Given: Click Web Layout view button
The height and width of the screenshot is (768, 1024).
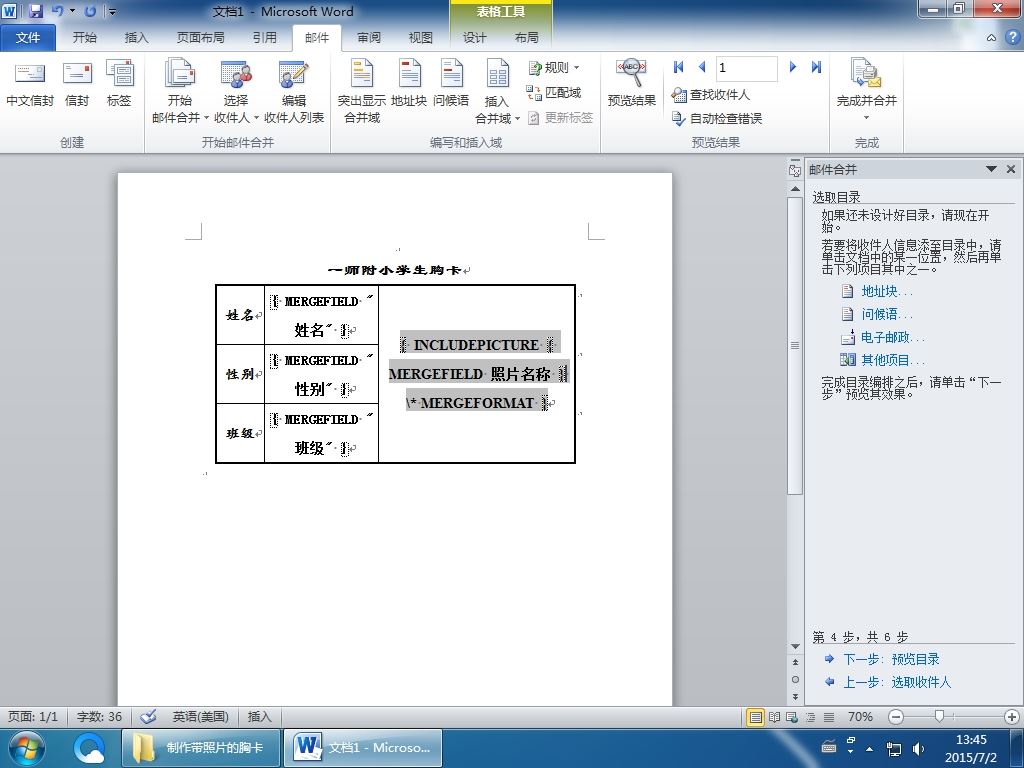Looking at the screenshot, I should [792, 717].
